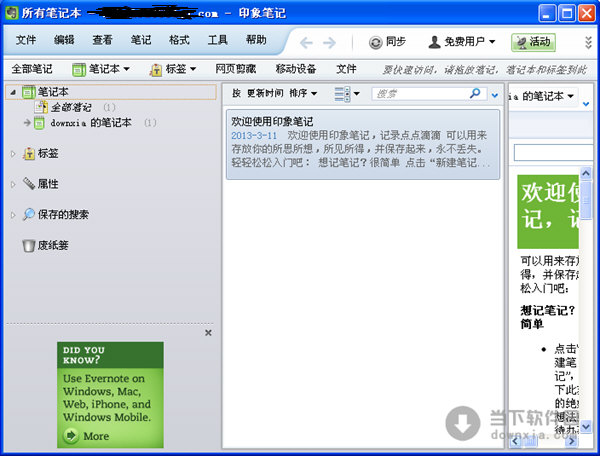
Task: Open the 格式 menu
Action: [179, 40]
